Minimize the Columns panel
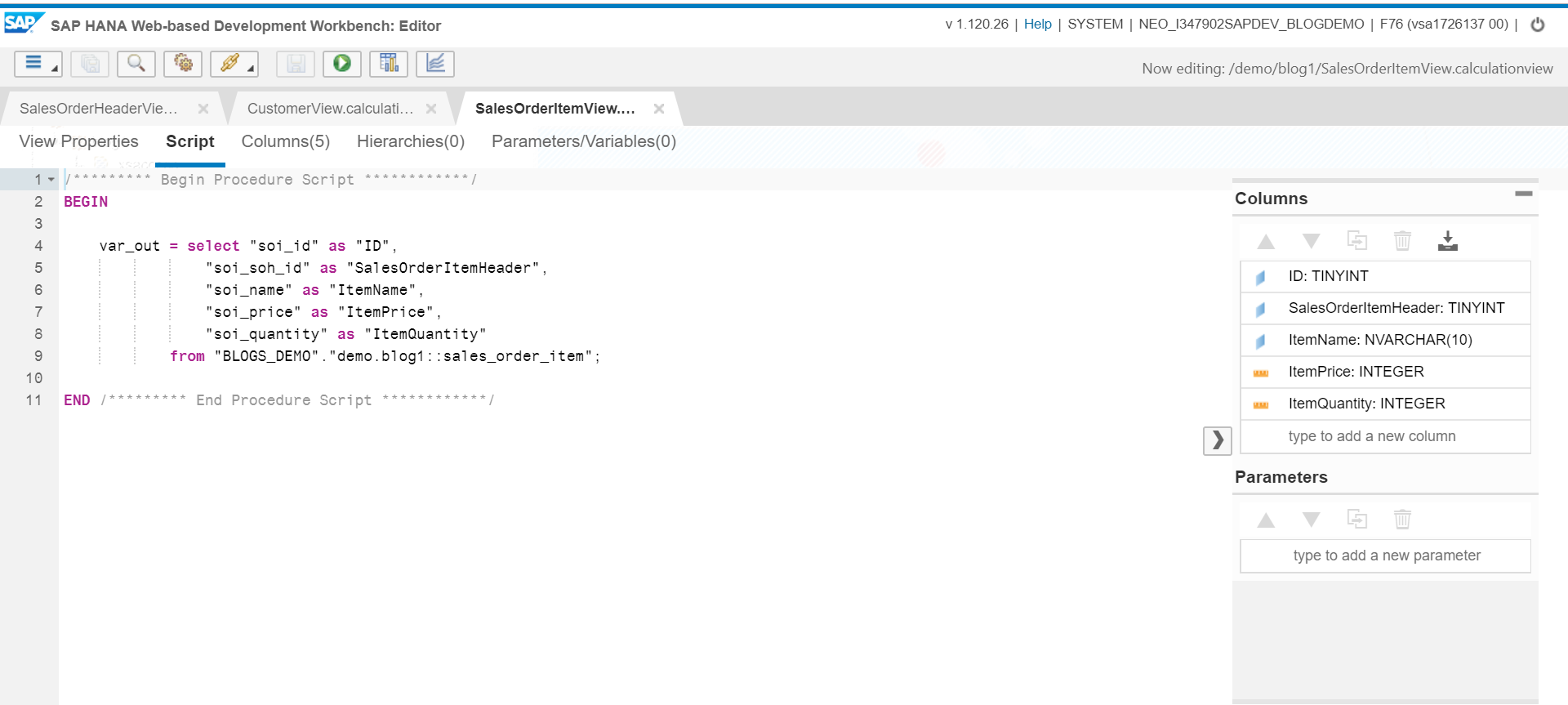The image size is (1568, 705). coord(1523,194)
